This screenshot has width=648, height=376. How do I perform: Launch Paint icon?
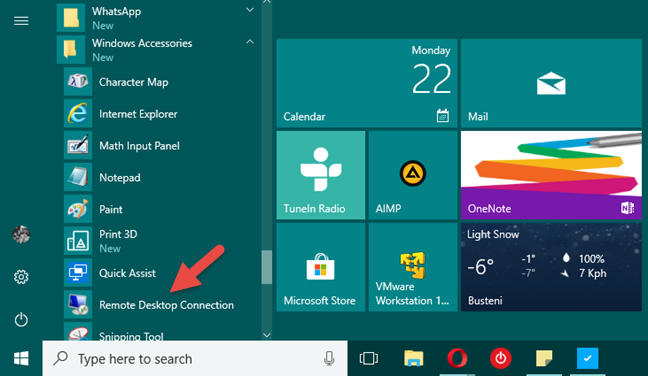[78, 209]
